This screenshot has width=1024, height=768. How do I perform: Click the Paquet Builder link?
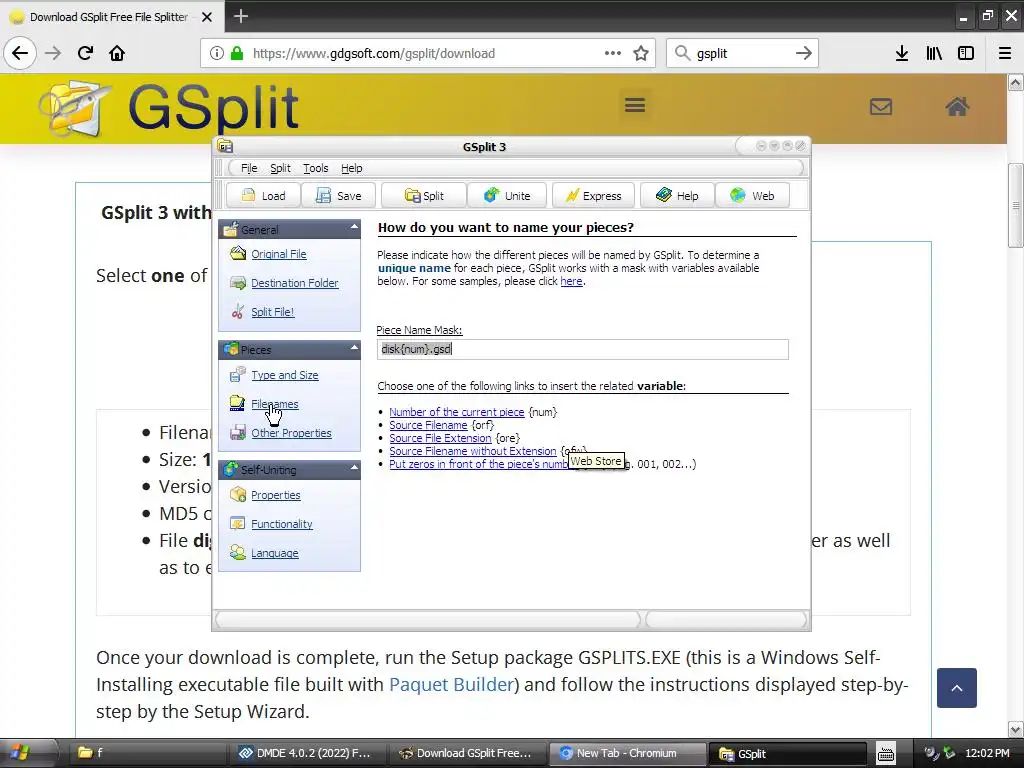point(451,684)
